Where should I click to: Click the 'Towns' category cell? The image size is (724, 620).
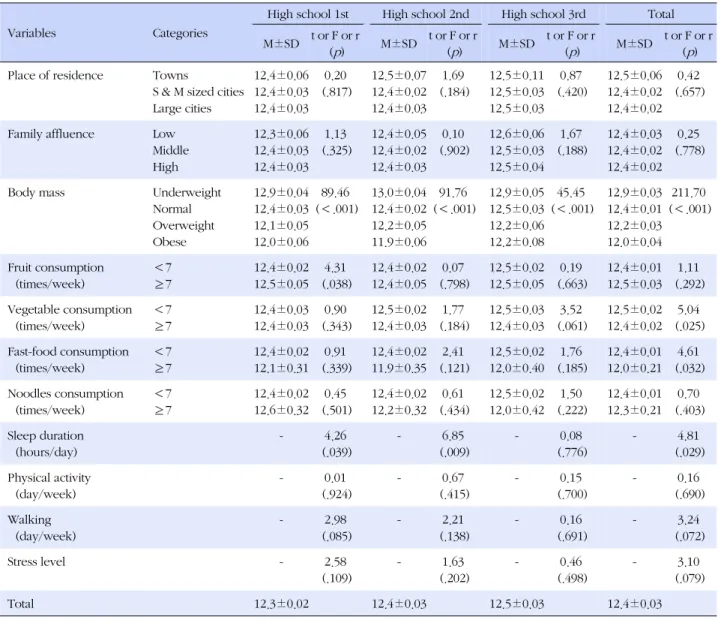pos(170,75)
